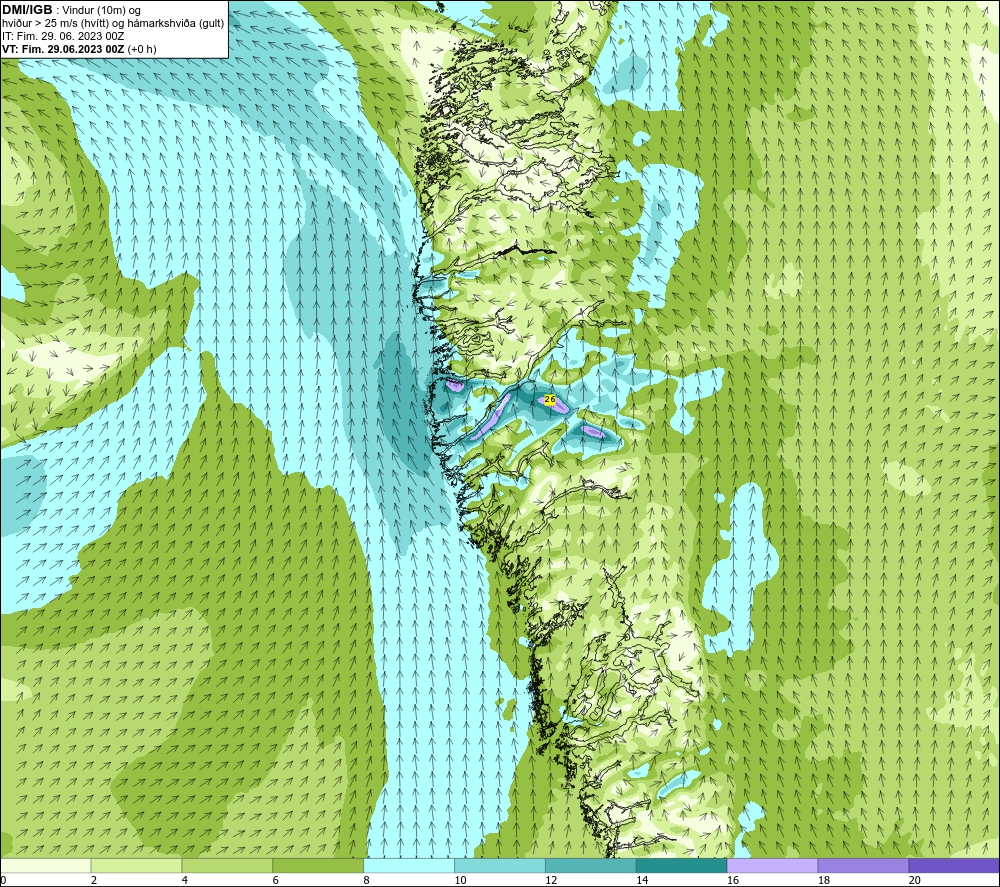Click the '16' label on the color scale
This screenshot has height=887, width=1000.
(733, 880)
